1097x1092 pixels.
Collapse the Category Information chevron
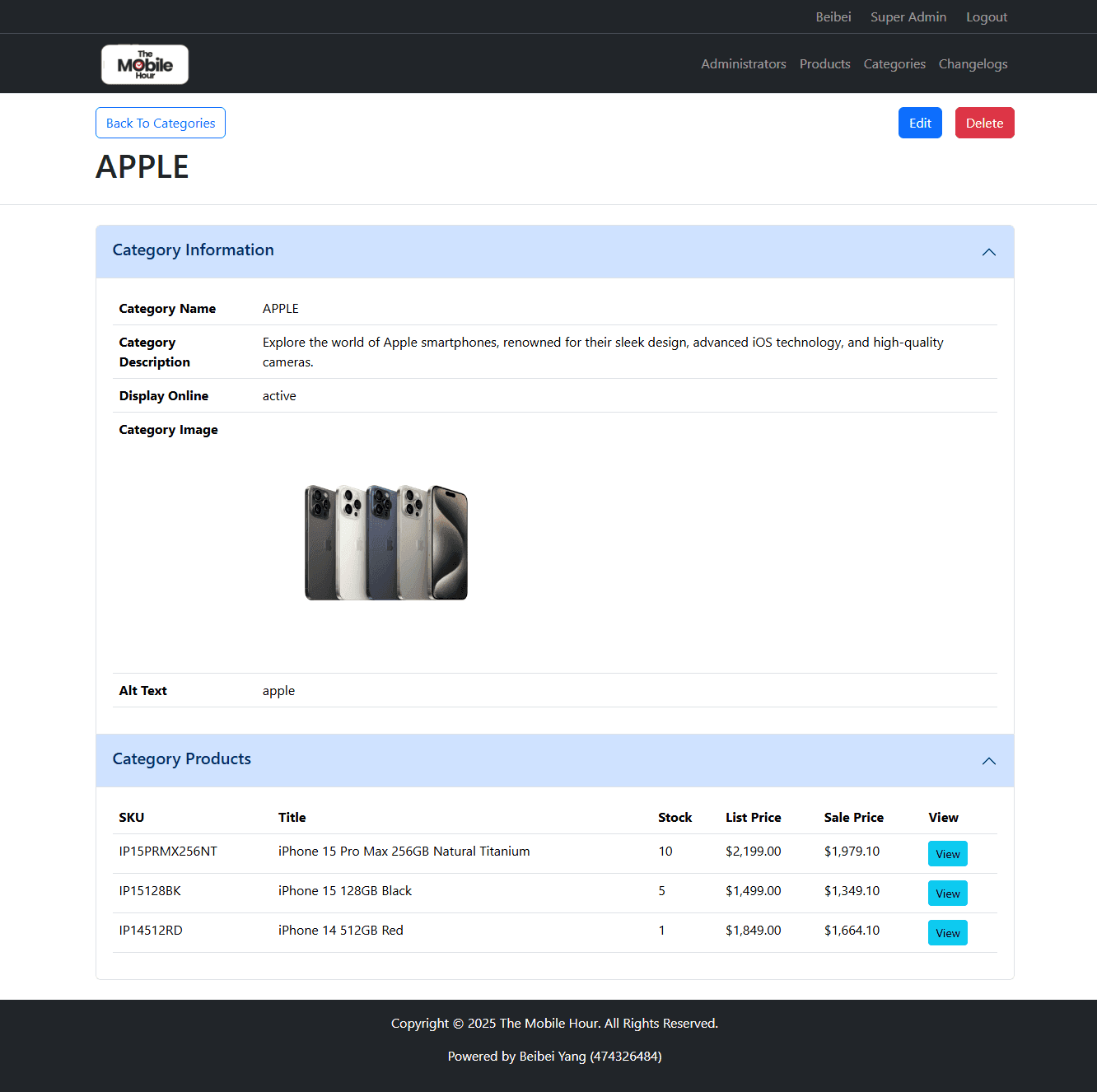tap(988, 252)
